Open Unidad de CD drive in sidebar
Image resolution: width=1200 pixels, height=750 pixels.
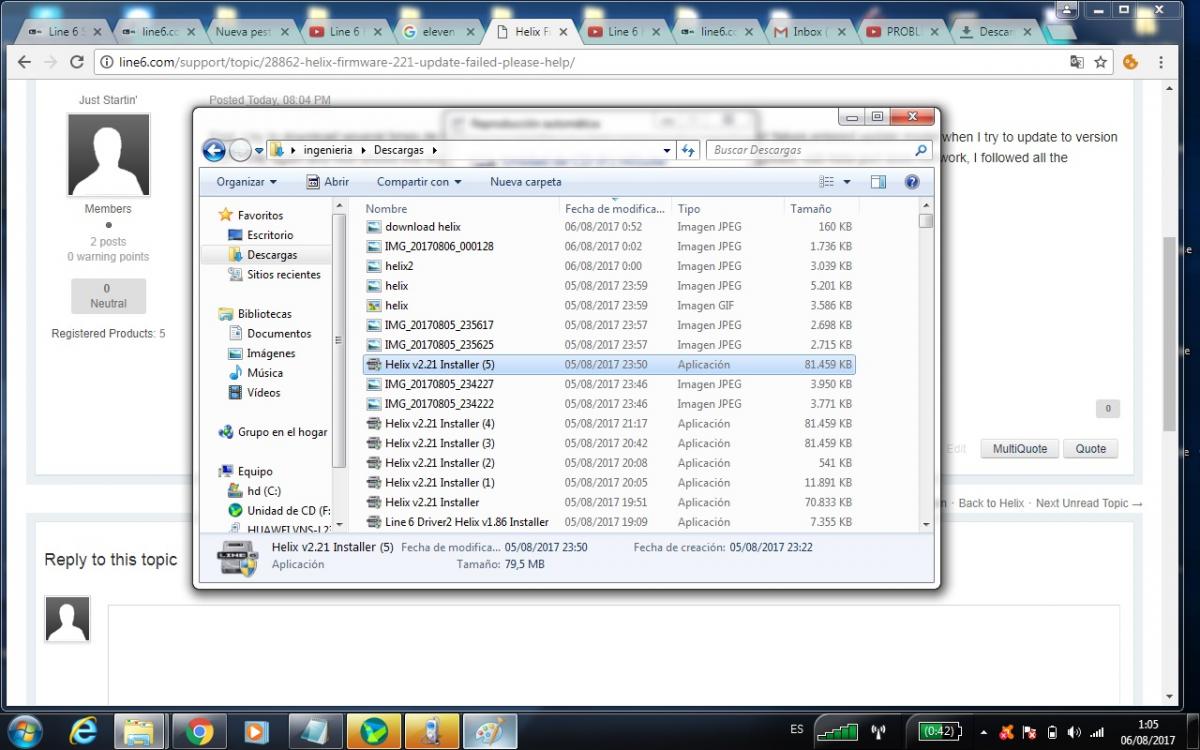tap(288, 511)
